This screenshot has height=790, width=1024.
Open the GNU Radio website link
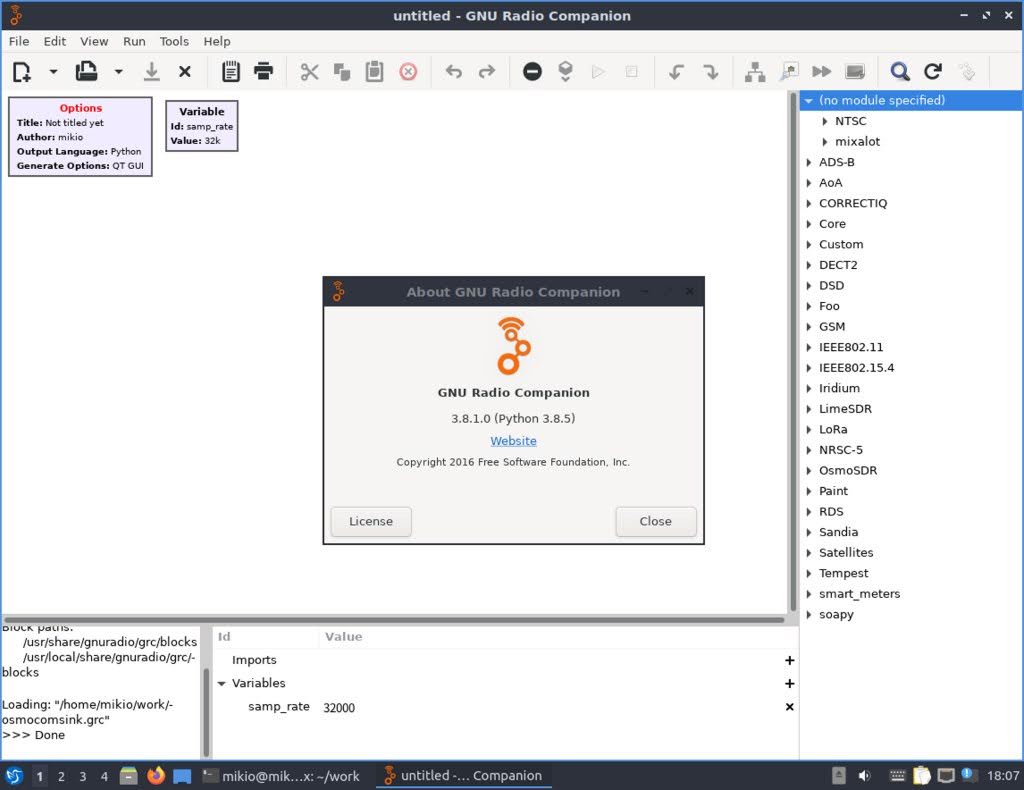click(513, 440)
